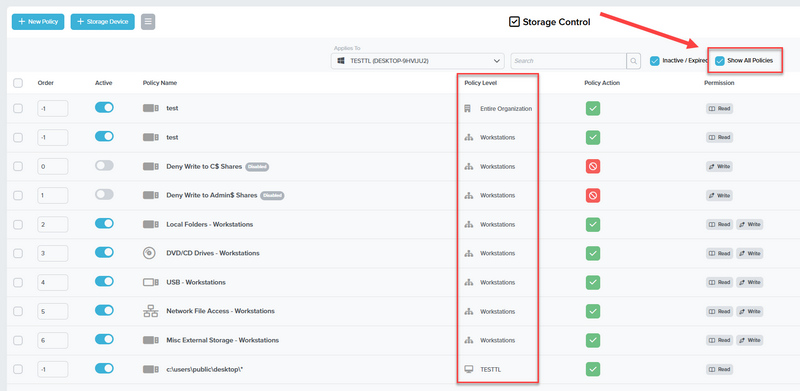Click Write permission badge for C$ Shares
This screenshot has height=391, width=800.
719,166
